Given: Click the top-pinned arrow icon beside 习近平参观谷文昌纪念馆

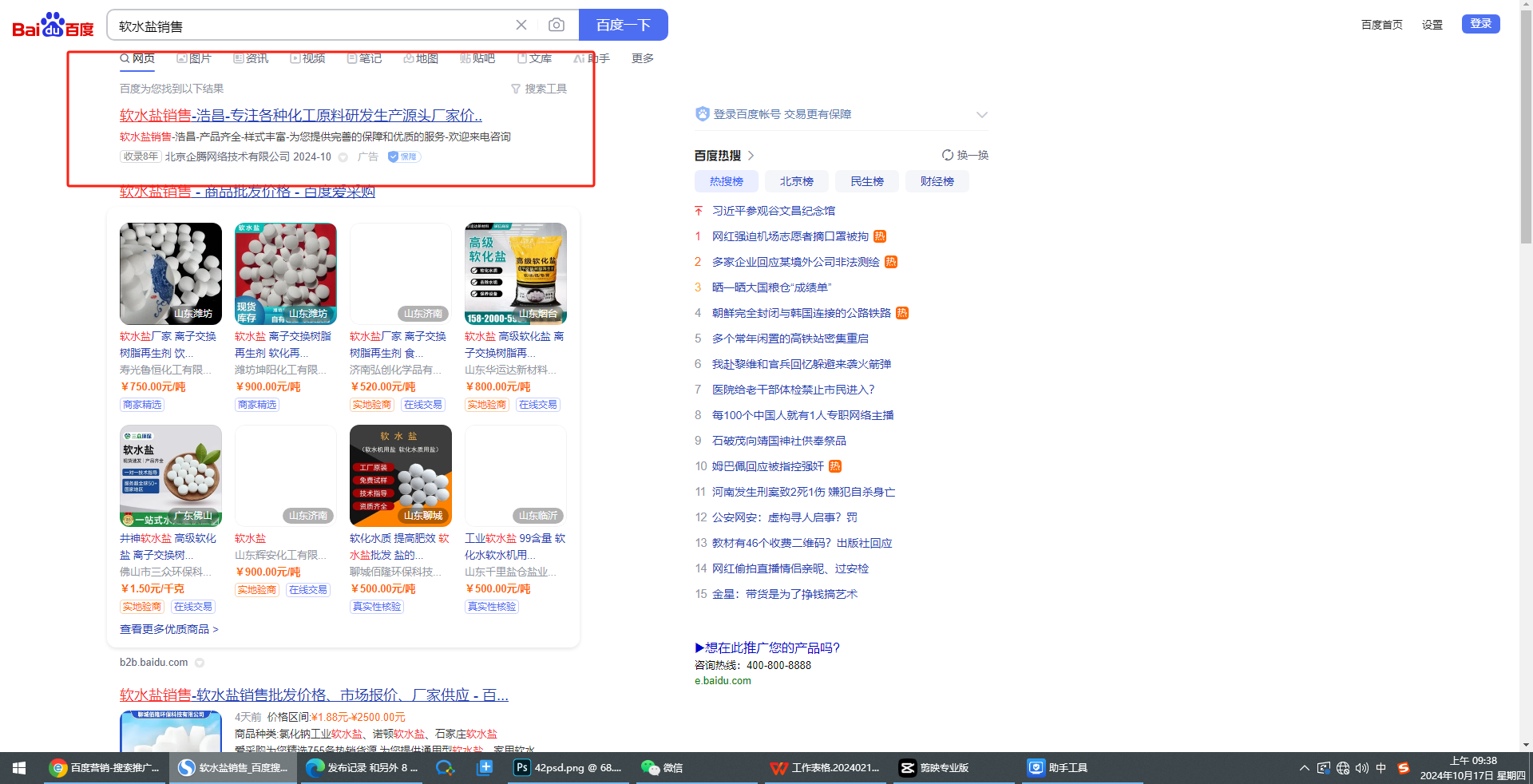Looking at the screenshot, I should click(x=699, y=211).
